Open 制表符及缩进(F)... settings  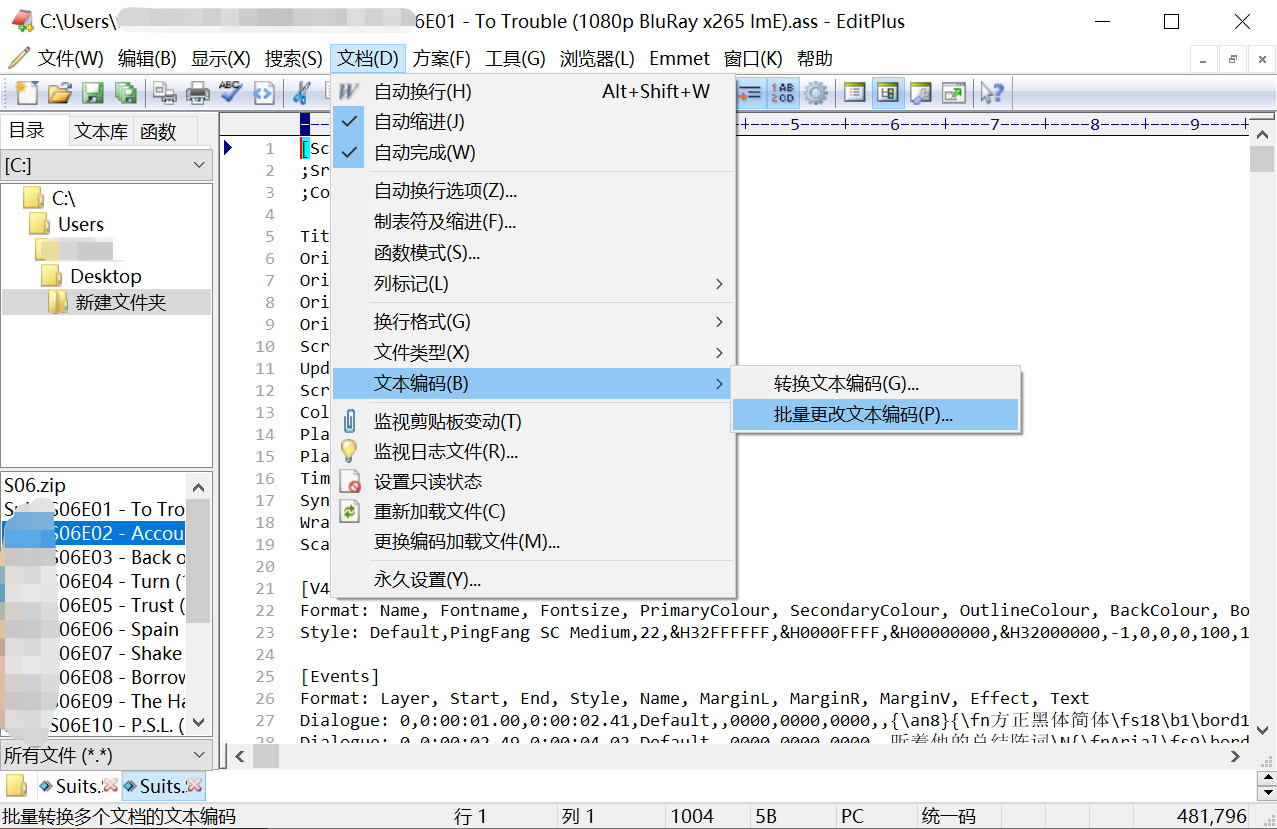534,222
